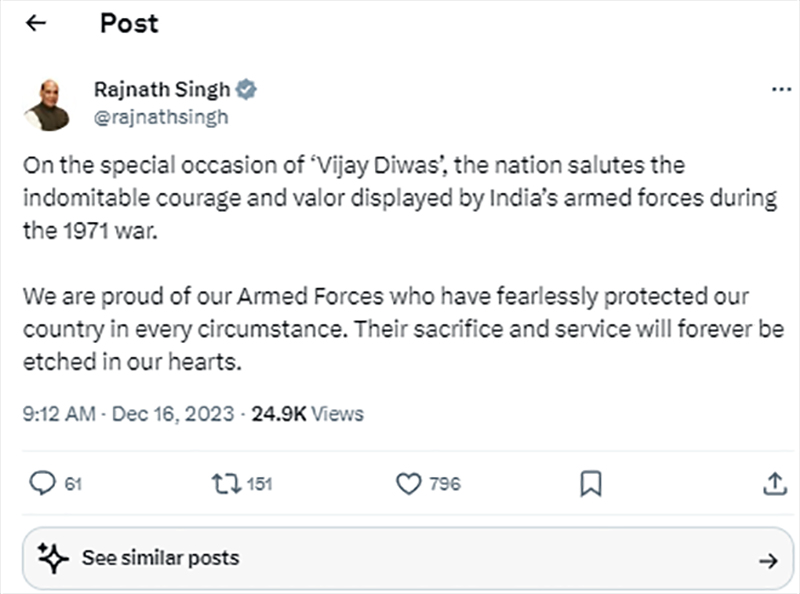This screenshot has height=594, width=800.
Task: Open the share icon menu
Action: pos(774,484)
